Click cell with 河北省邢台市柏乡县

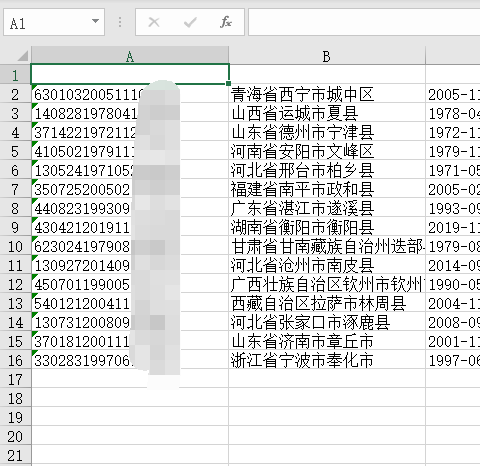[327, 169]
